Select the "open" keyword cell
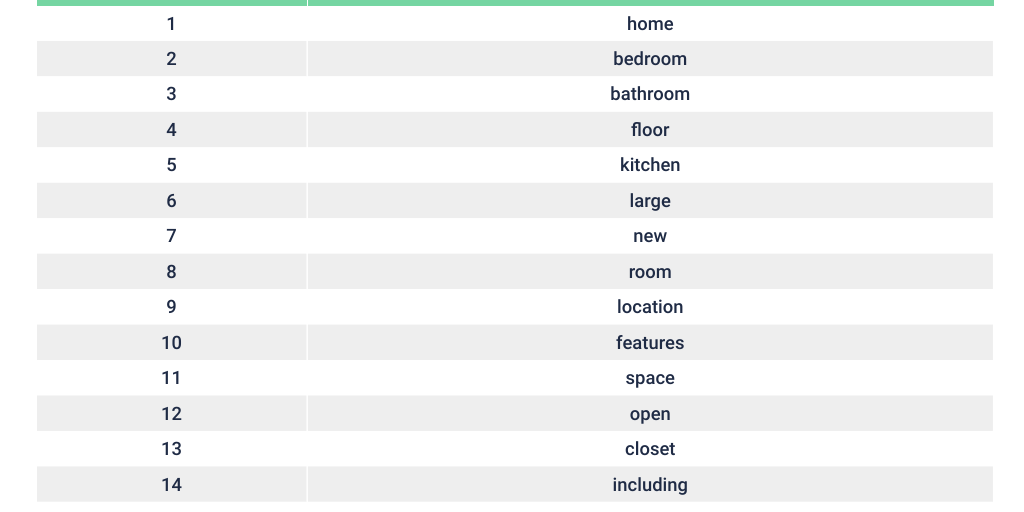1024x512 pixels. pos(650,414)
